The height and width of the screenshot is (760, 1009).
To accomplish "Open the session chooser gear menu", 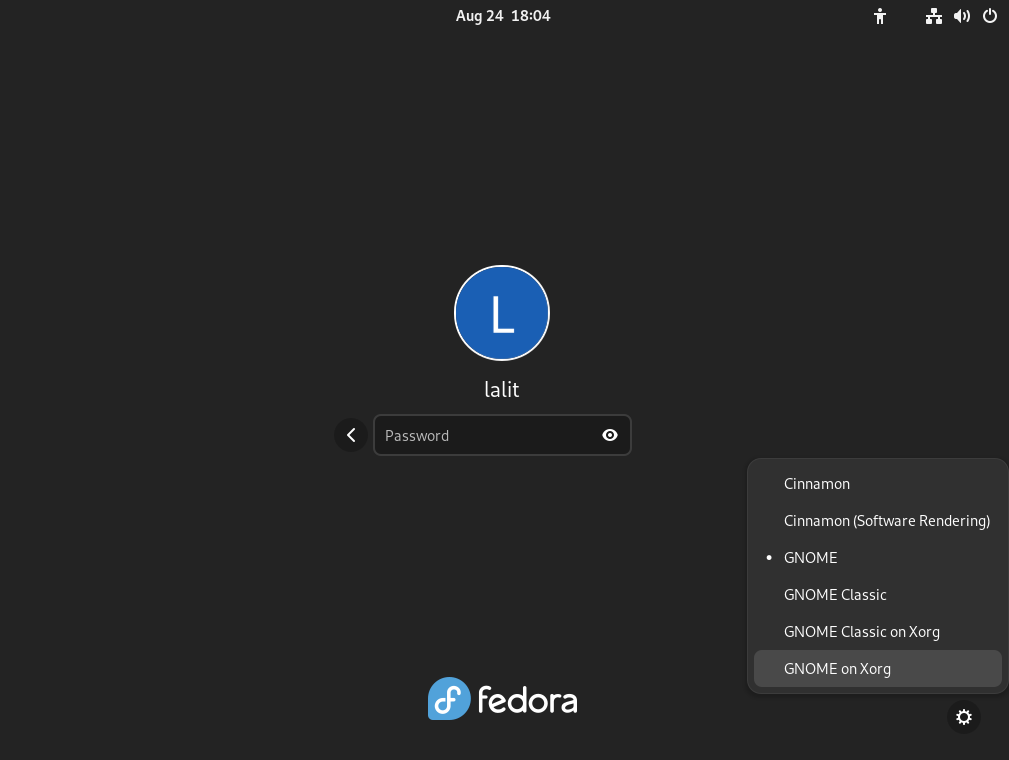I will (963, 717).
